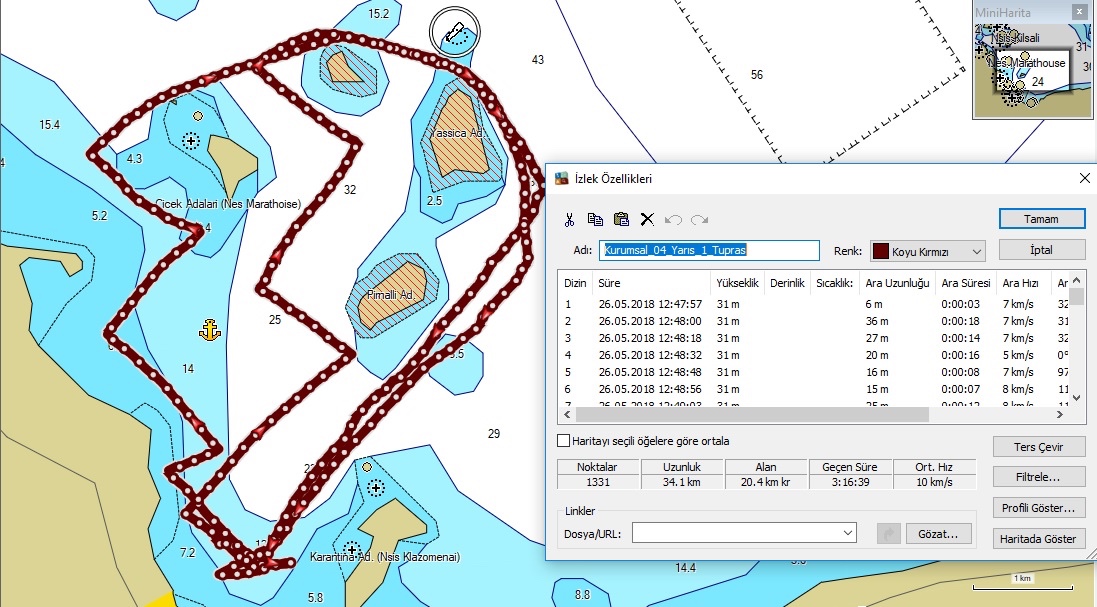Viewport: 1097px width, 607px height.
Task: Click the circled buoy marker near 15.2
Action: coord(455,31)
